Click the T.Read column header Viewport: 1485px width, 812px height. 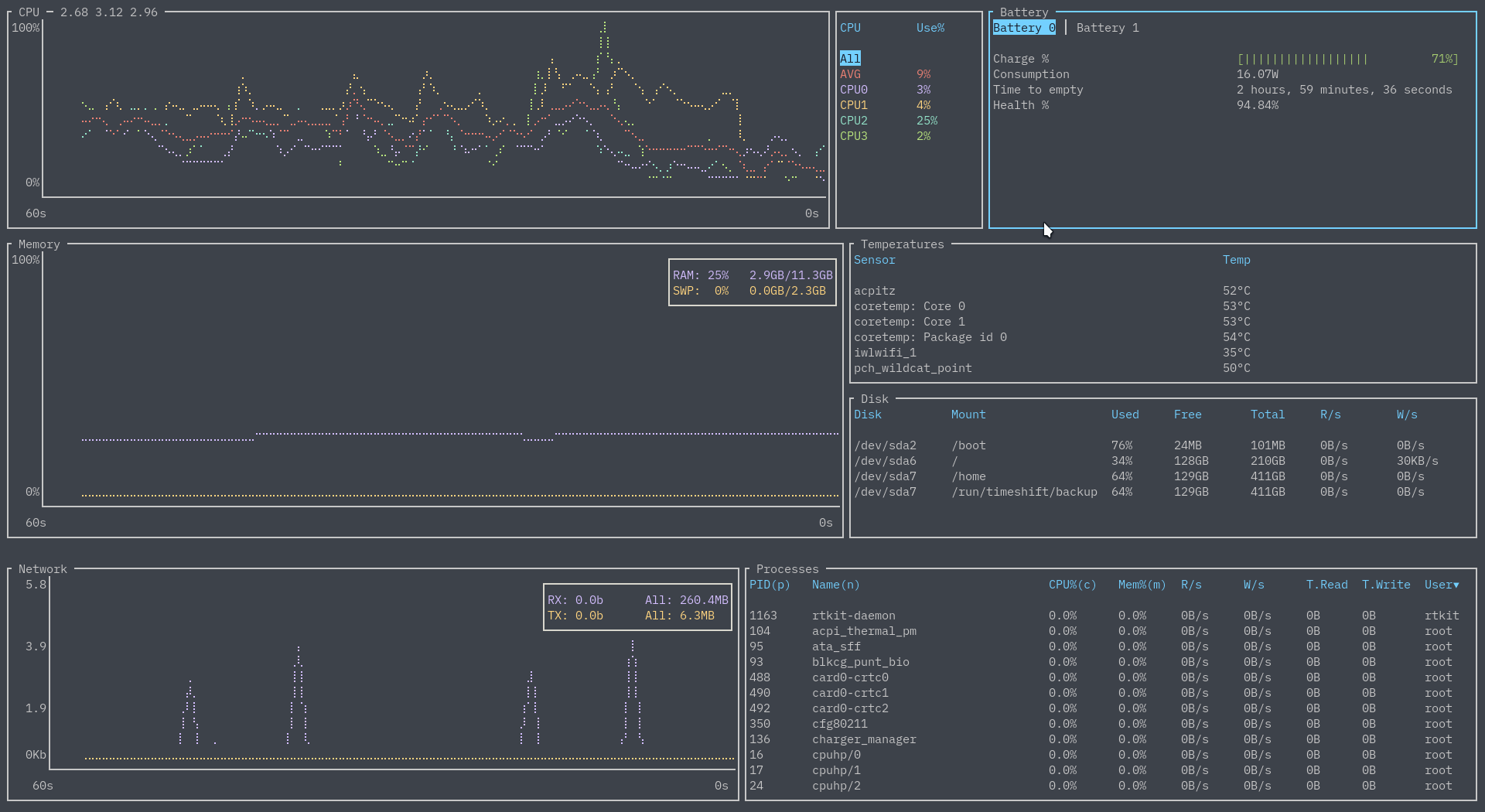pyautogui.click(x=1327, y=585)
